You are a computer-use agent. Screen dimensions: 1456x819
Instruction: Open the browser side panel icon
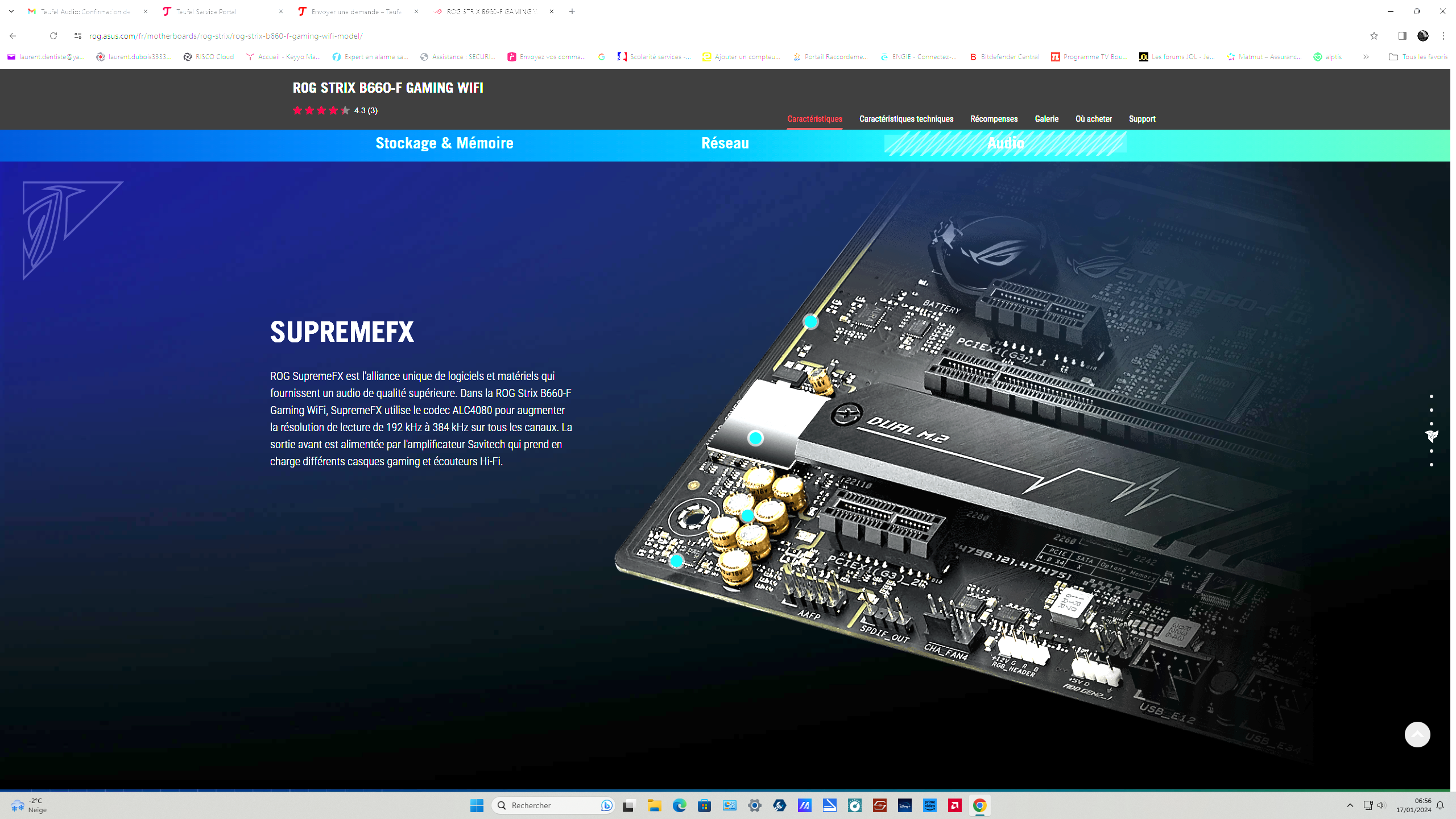(1403, 36)
